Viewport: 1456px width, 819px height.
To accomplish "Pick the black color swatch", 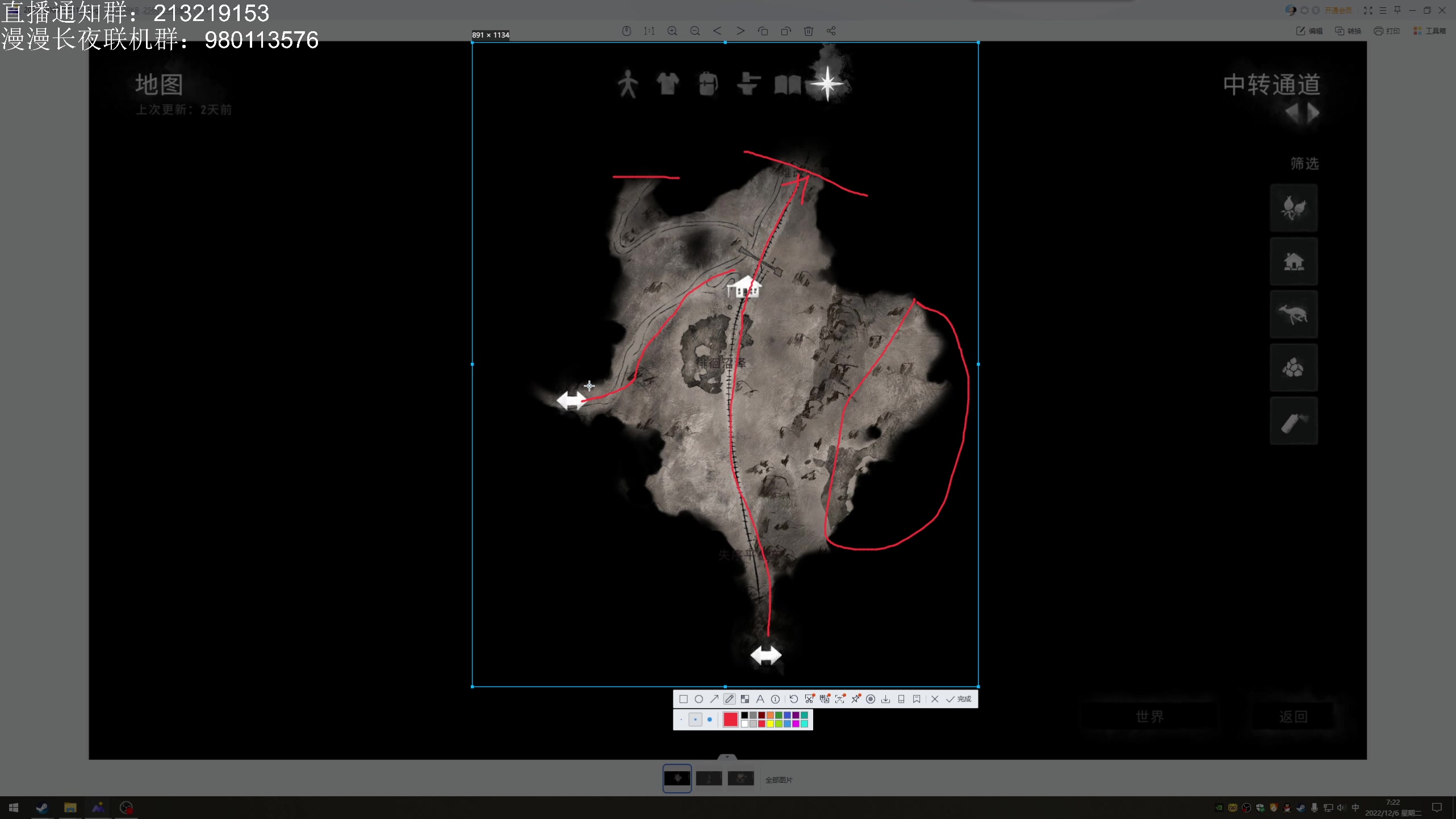I will pyautogui.click(x=744, y=715).
